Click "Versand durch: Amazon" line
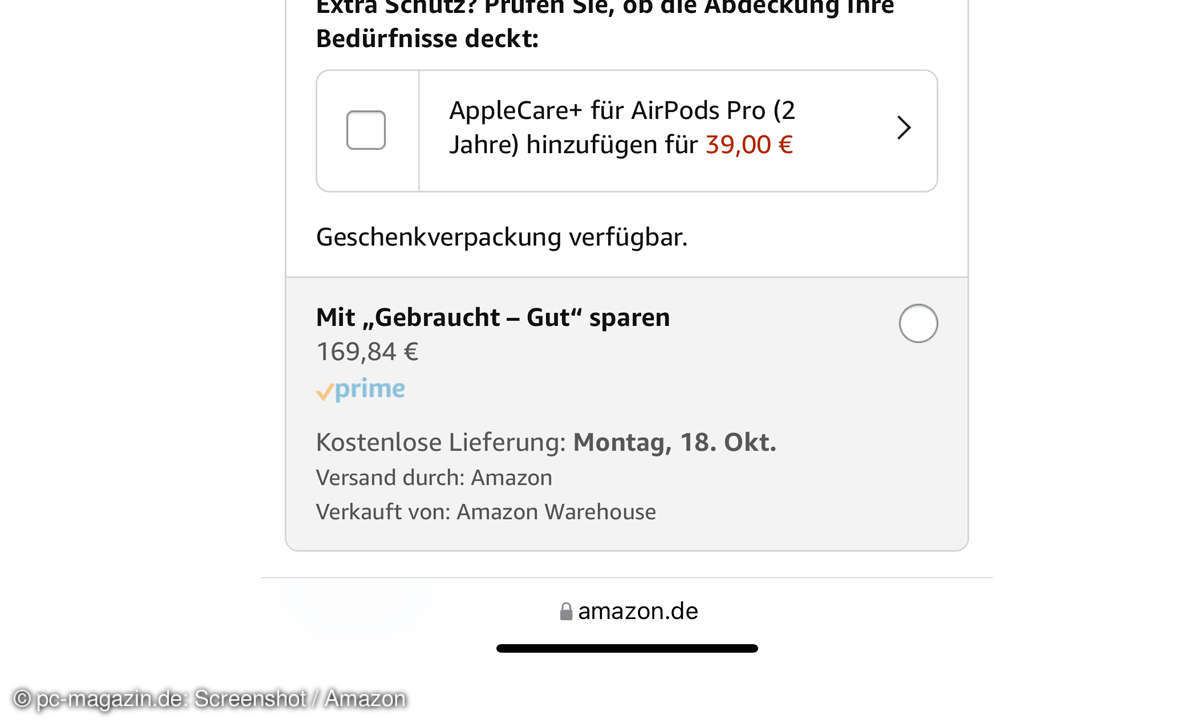The width and height of the screenshot is (1200, 720). tap(434, 477)
